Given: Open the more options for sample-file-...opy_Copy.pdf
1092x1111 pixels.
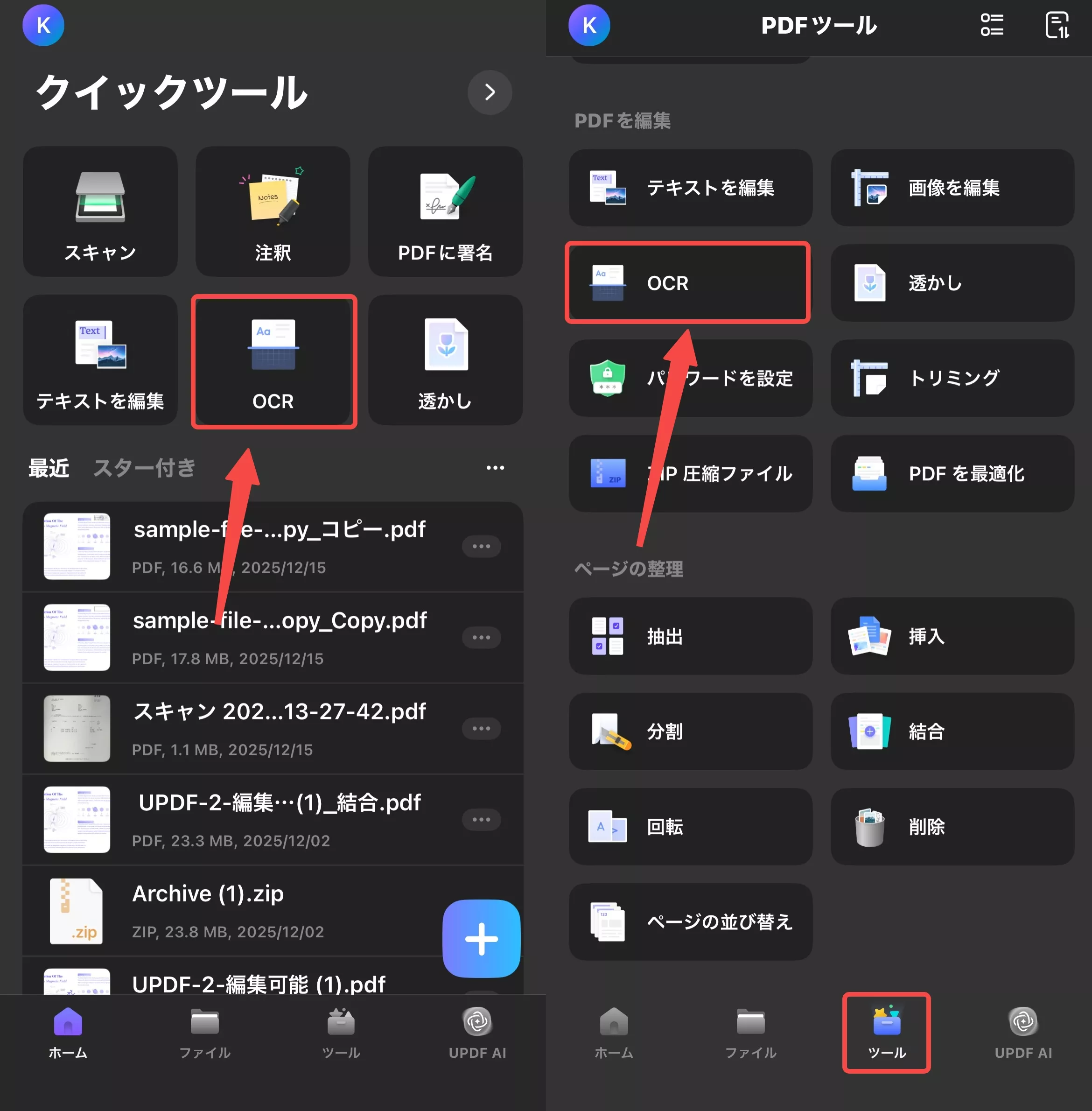Looking at the screenshot, I should (x=483, y=637).
